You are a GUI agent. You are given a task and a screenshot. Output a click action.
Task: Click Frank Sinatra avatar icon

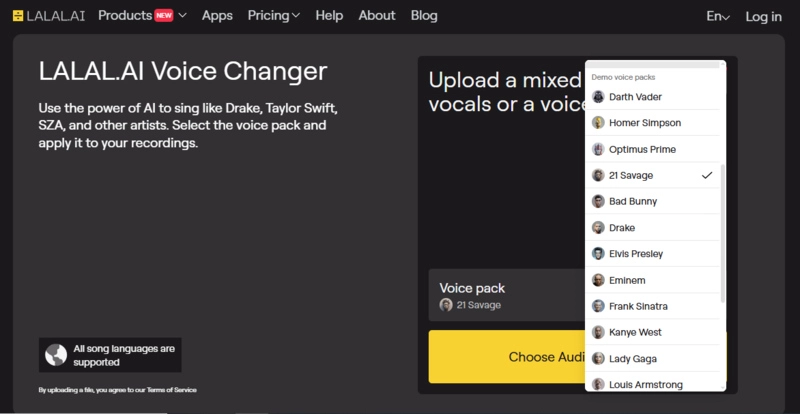pyautogui.click(x=598, y=306)
